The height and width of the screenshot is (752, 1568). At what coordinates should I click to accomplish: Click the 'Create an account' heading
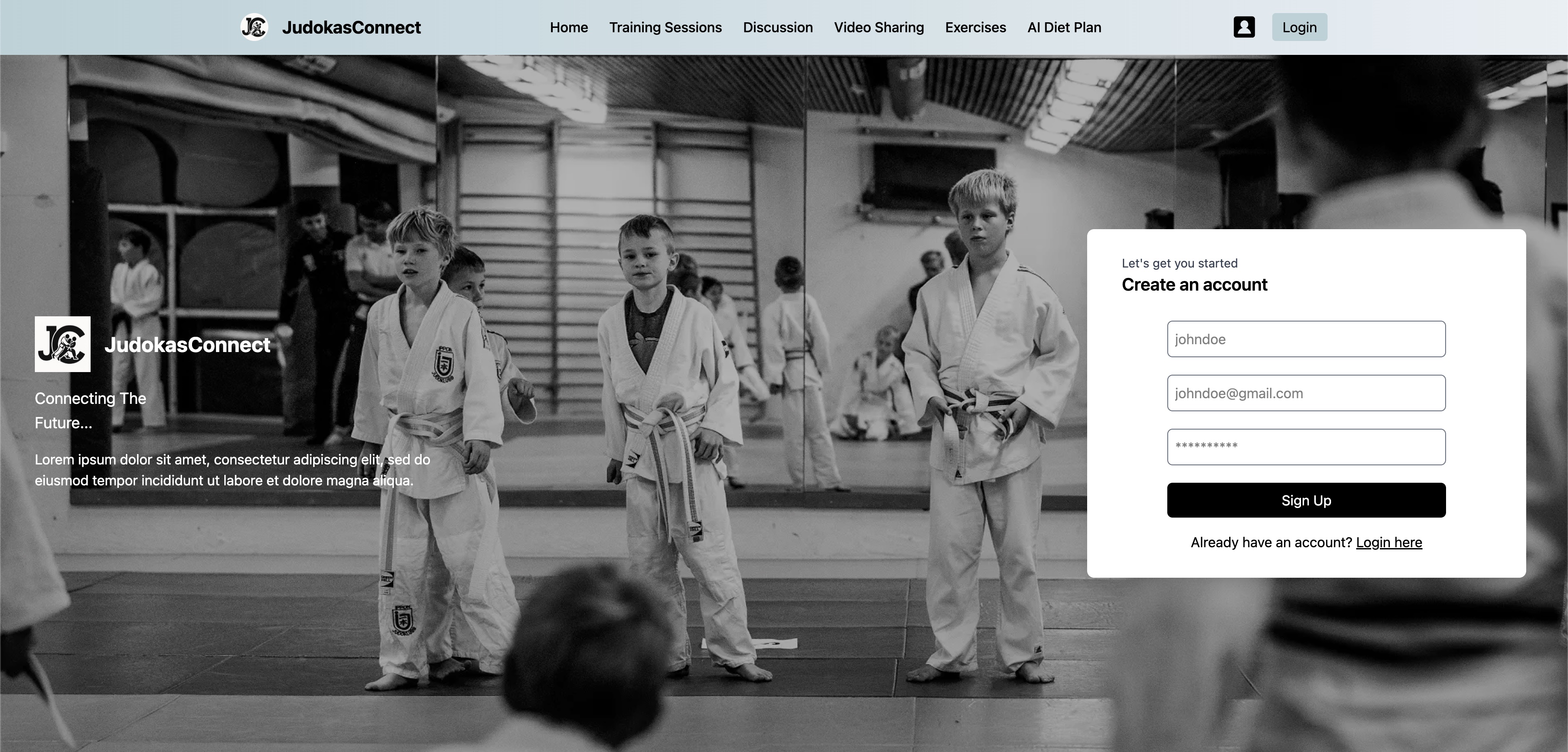1194,285
